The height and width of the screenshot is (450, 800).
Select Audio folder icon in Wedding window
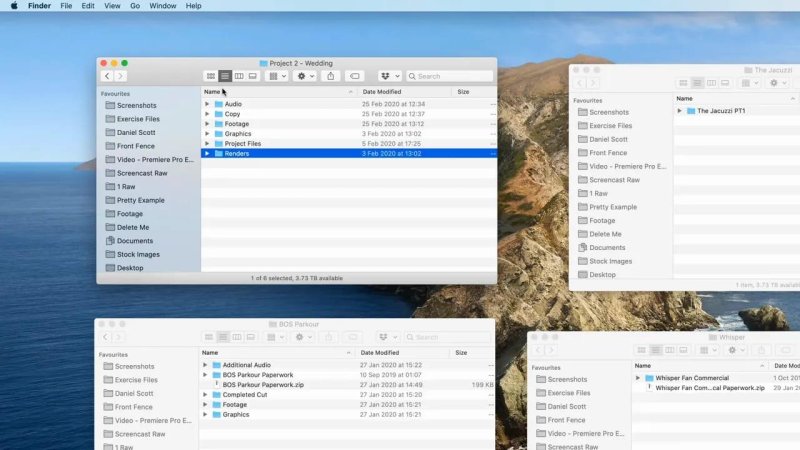tap(219, 104)
